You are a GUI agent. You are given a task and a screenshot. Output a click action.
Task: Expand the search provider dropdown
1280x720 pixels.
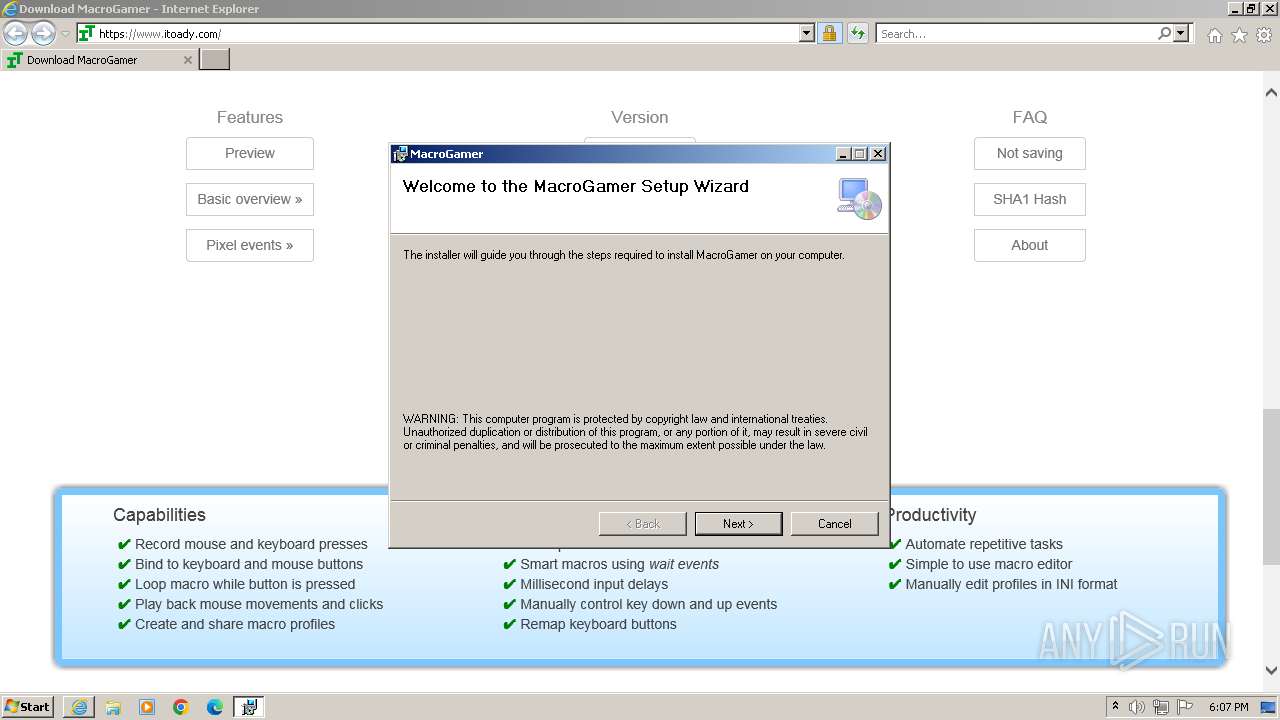1181,33
